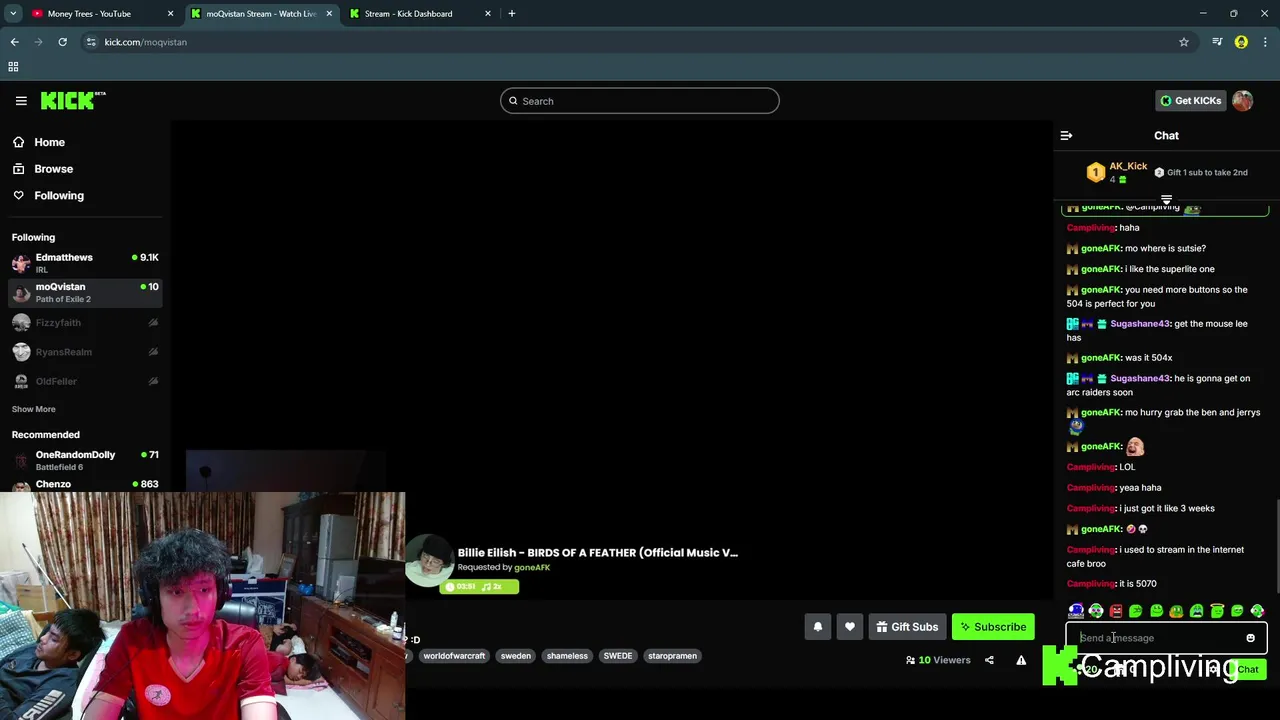Open moQvistan channel in sidebar

[x=84, y=292]
